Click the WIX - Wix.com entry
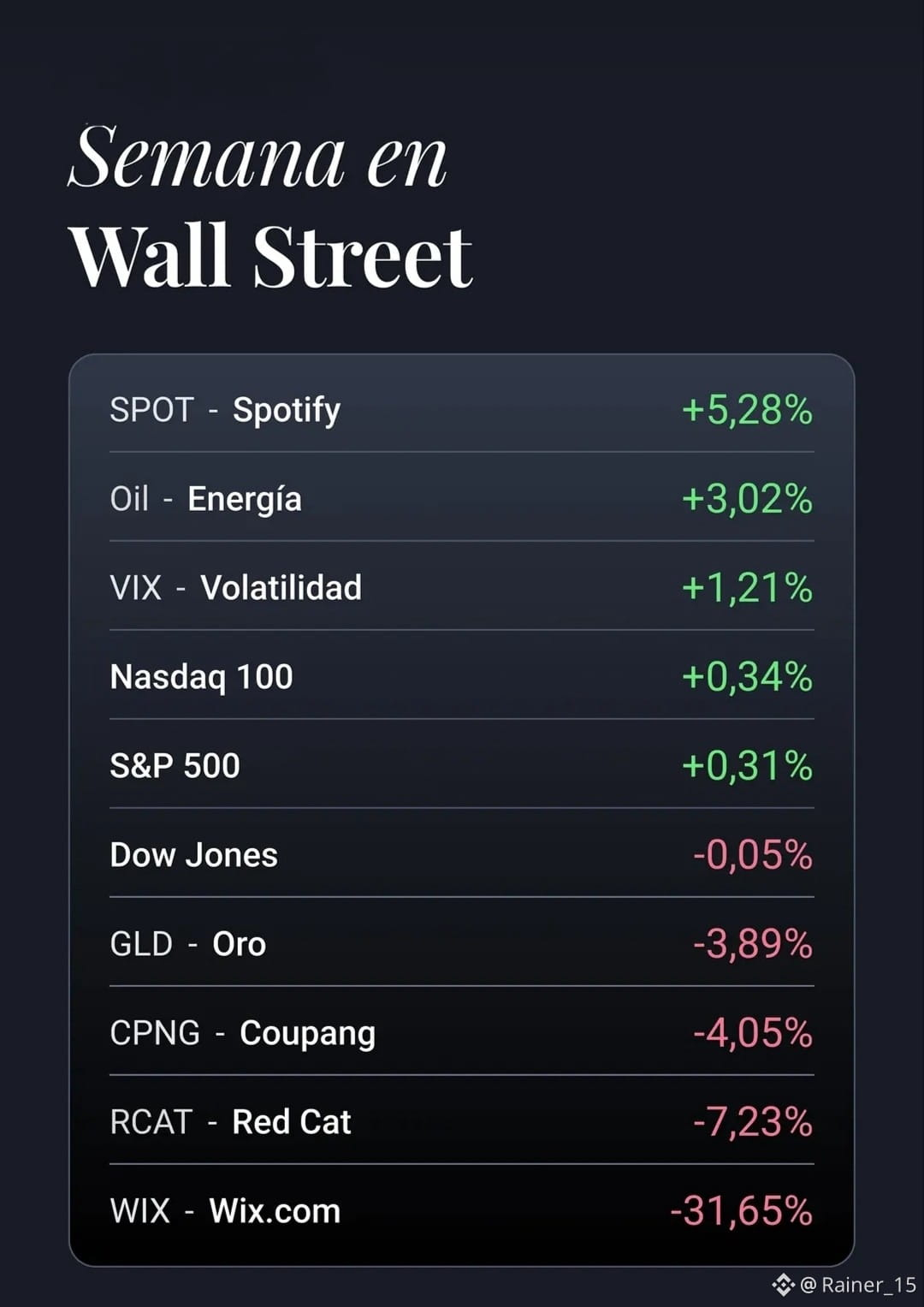Viewport: 924px width, 1307px height. tap(462, 1210)
